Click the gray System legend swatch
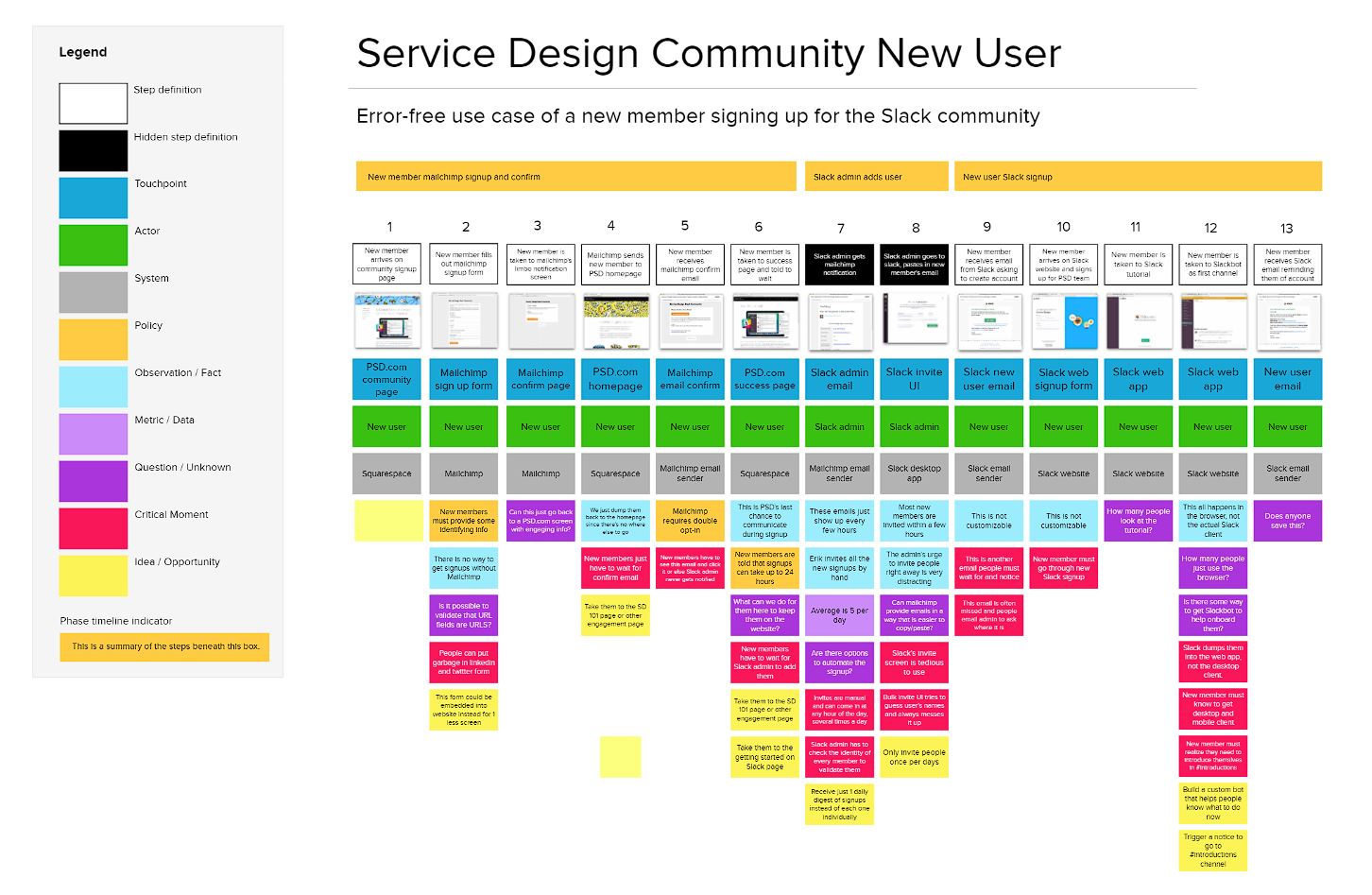The image size is (1372, 895). [x=93, y=292]
